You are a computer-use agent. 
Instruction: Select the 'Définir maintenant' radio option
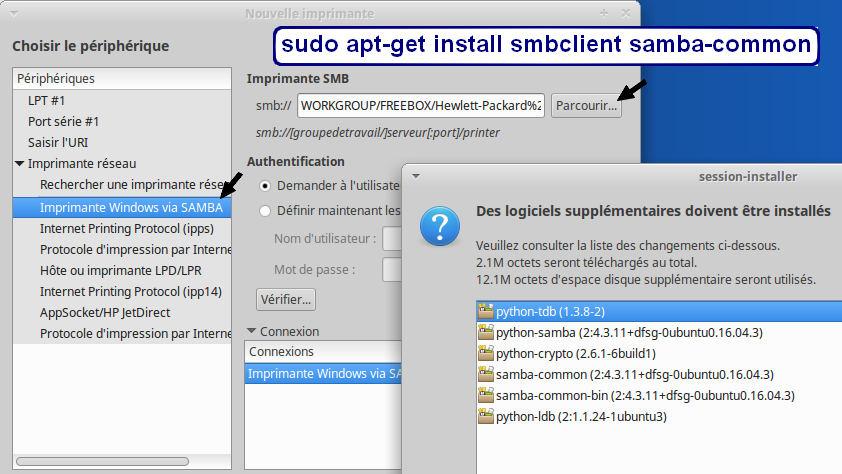(x=265, y=211)
